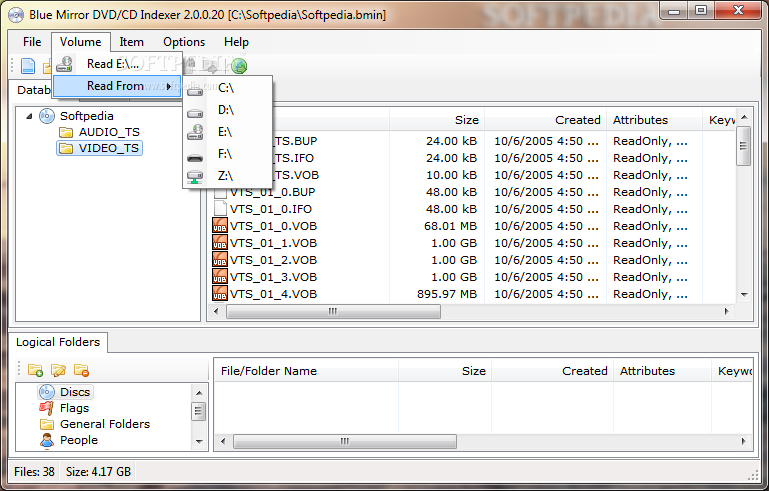Switch to the Logical Folders tab
Screen dimensions: 769x491
[58, 342]
